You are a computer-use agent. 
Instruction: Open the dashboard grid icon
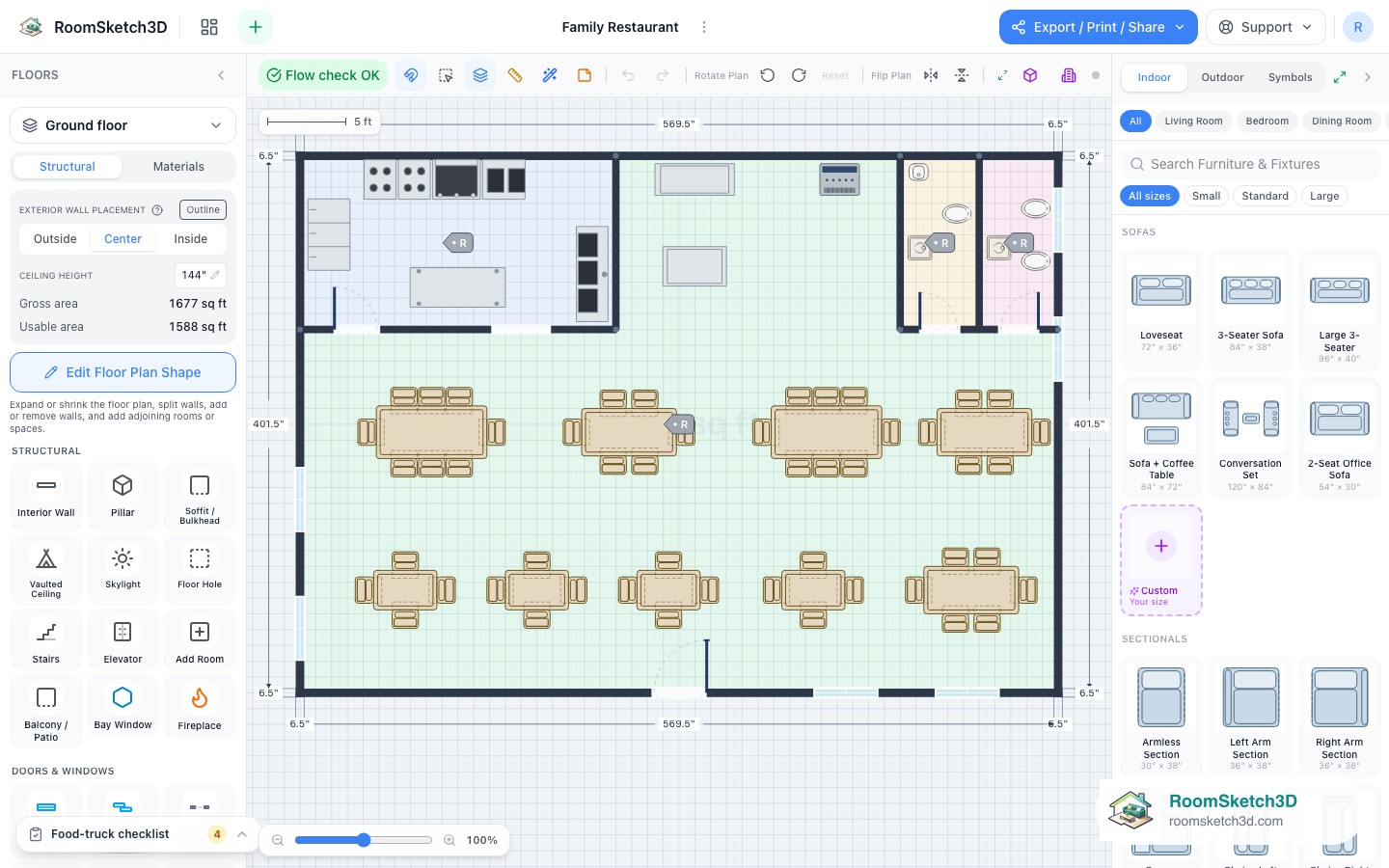click(x=209, y=27)
